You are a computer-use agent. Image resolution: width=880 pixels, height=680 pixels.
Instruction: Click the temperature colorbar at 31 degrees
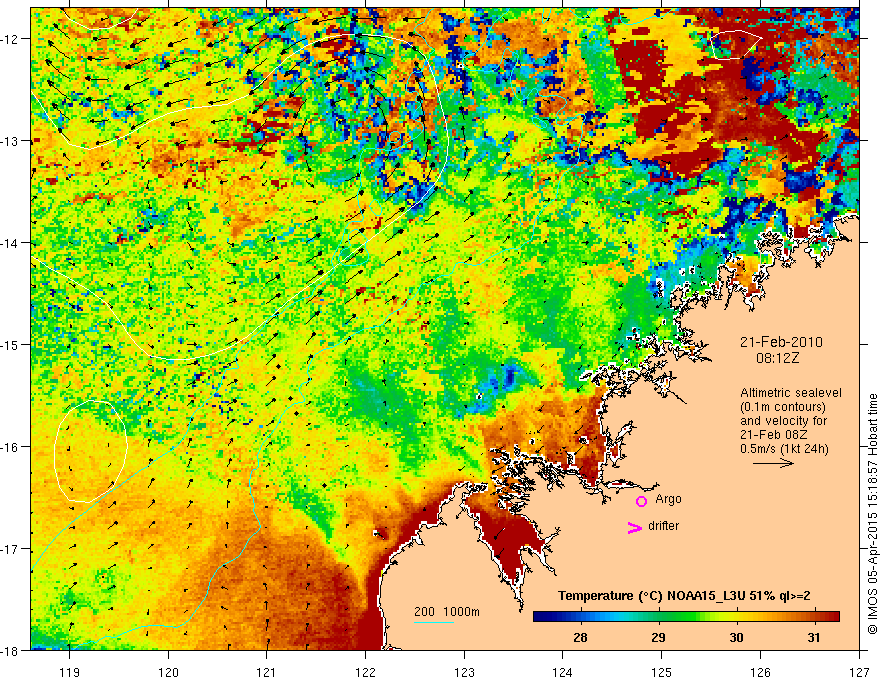pos(814,617)
